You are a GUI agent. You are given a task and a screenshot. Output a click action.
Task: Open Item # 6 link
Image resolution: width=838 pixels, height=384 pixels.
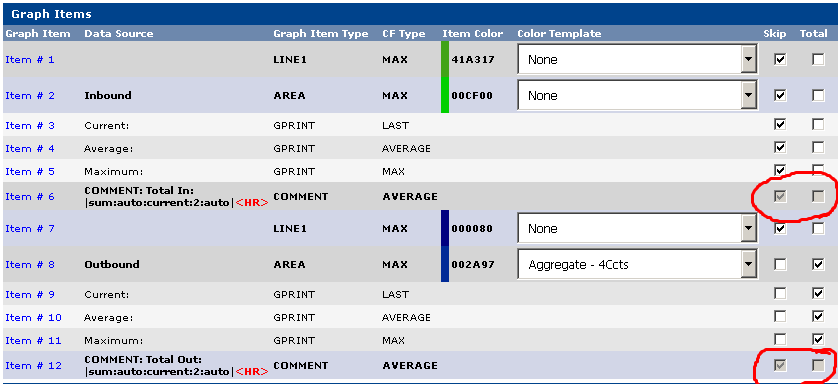click(30, 197)
